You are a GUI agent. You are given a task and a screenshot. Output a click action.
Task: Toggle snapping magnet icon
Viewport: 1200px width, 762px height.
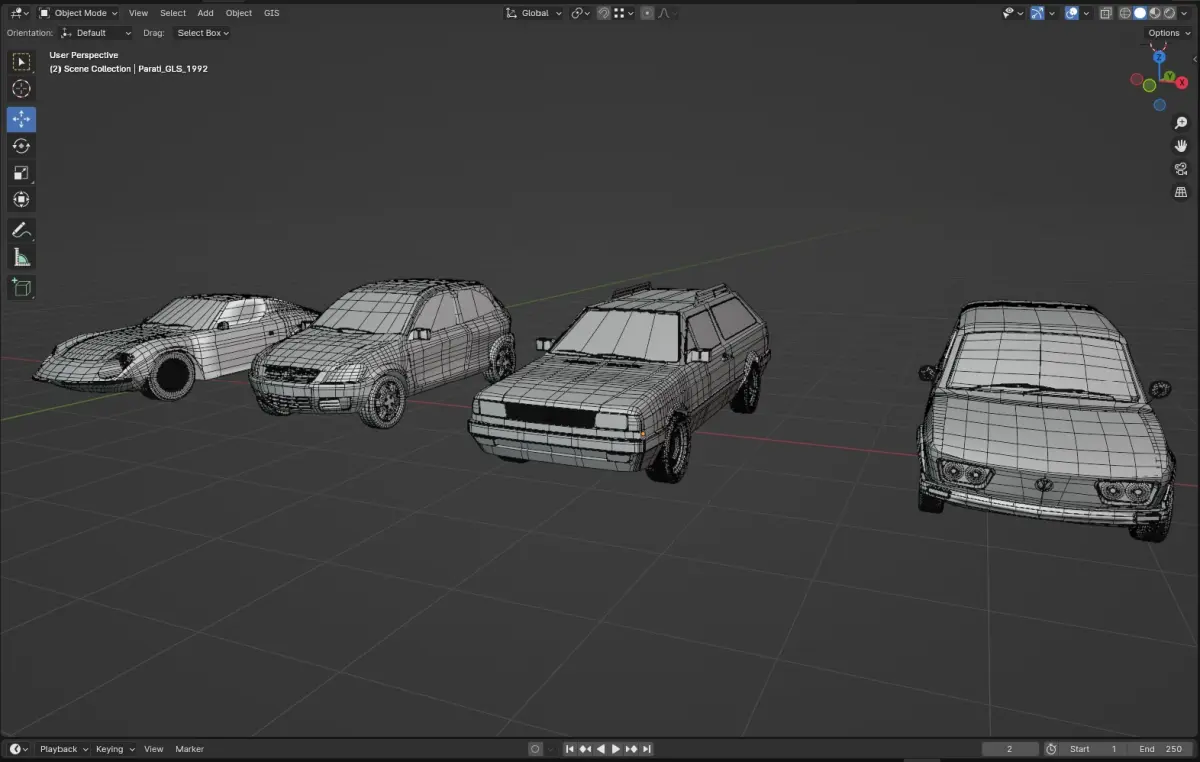point(604,13)
